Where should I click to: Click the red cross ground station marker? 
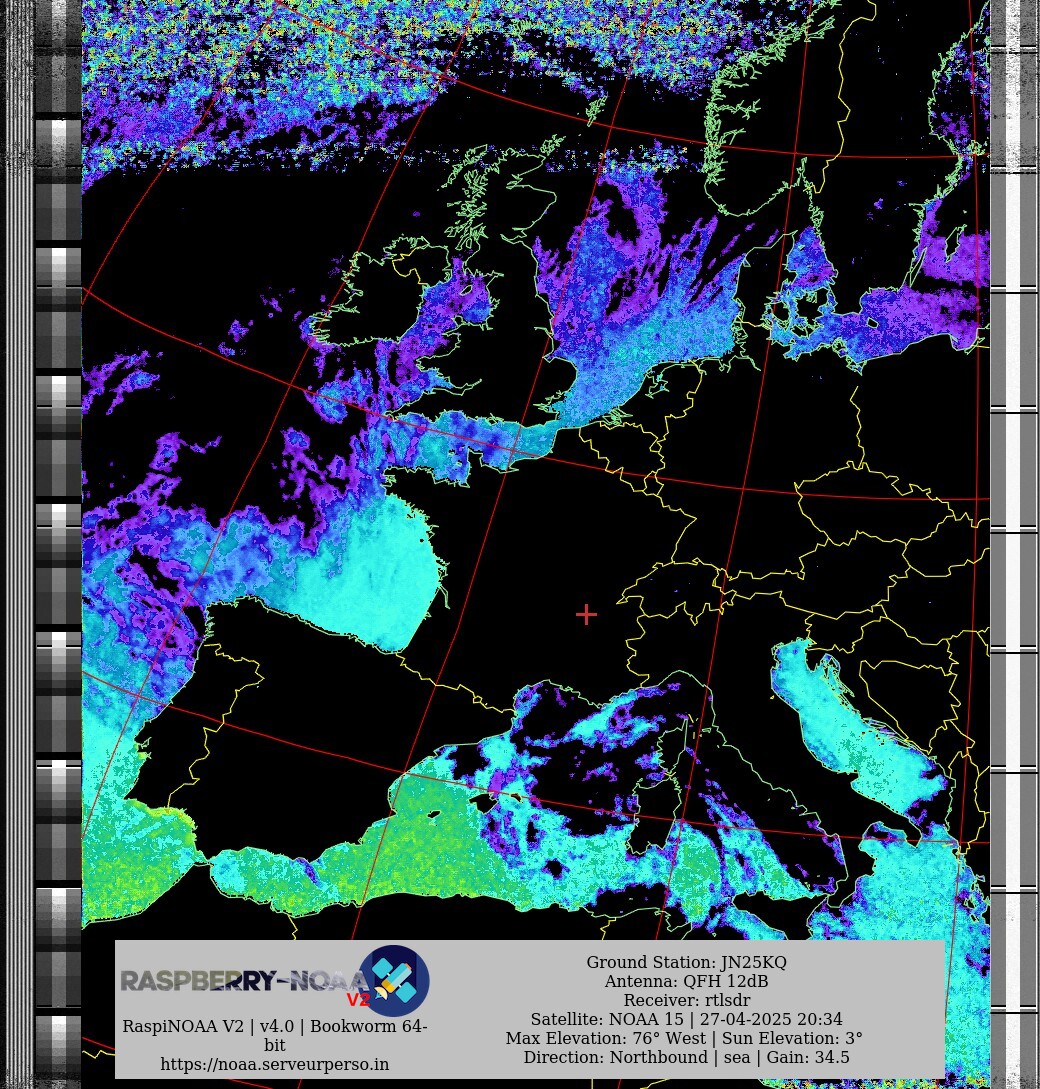pyautogui.click(x=586, y=615)
